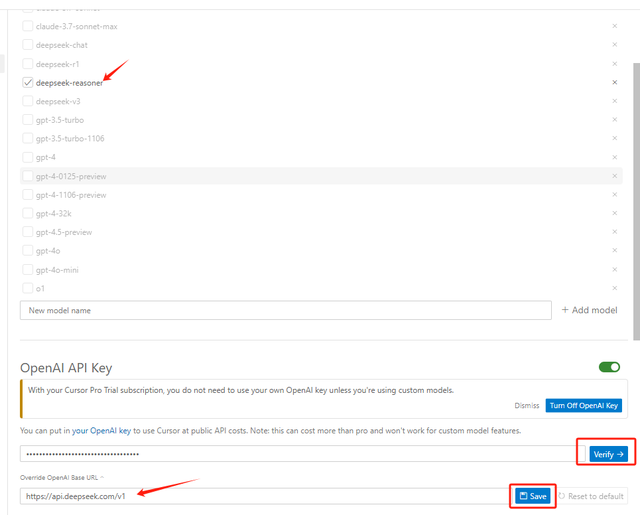The width and height of the screenshot is (640, 515).
Task: Enable gpt-4.5-preview checkbox
Action: (x=27, y=232)
